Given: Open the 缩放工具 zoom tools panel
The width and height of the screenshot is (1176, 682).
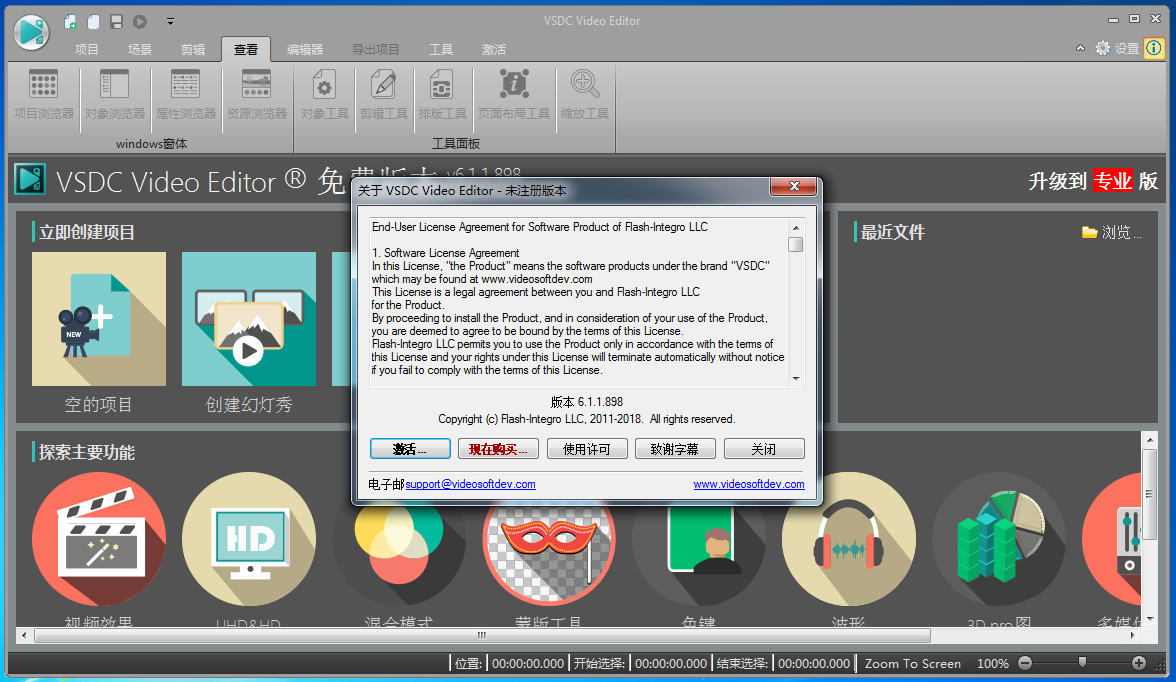Looking at the screenshot, I should (585, 96).
